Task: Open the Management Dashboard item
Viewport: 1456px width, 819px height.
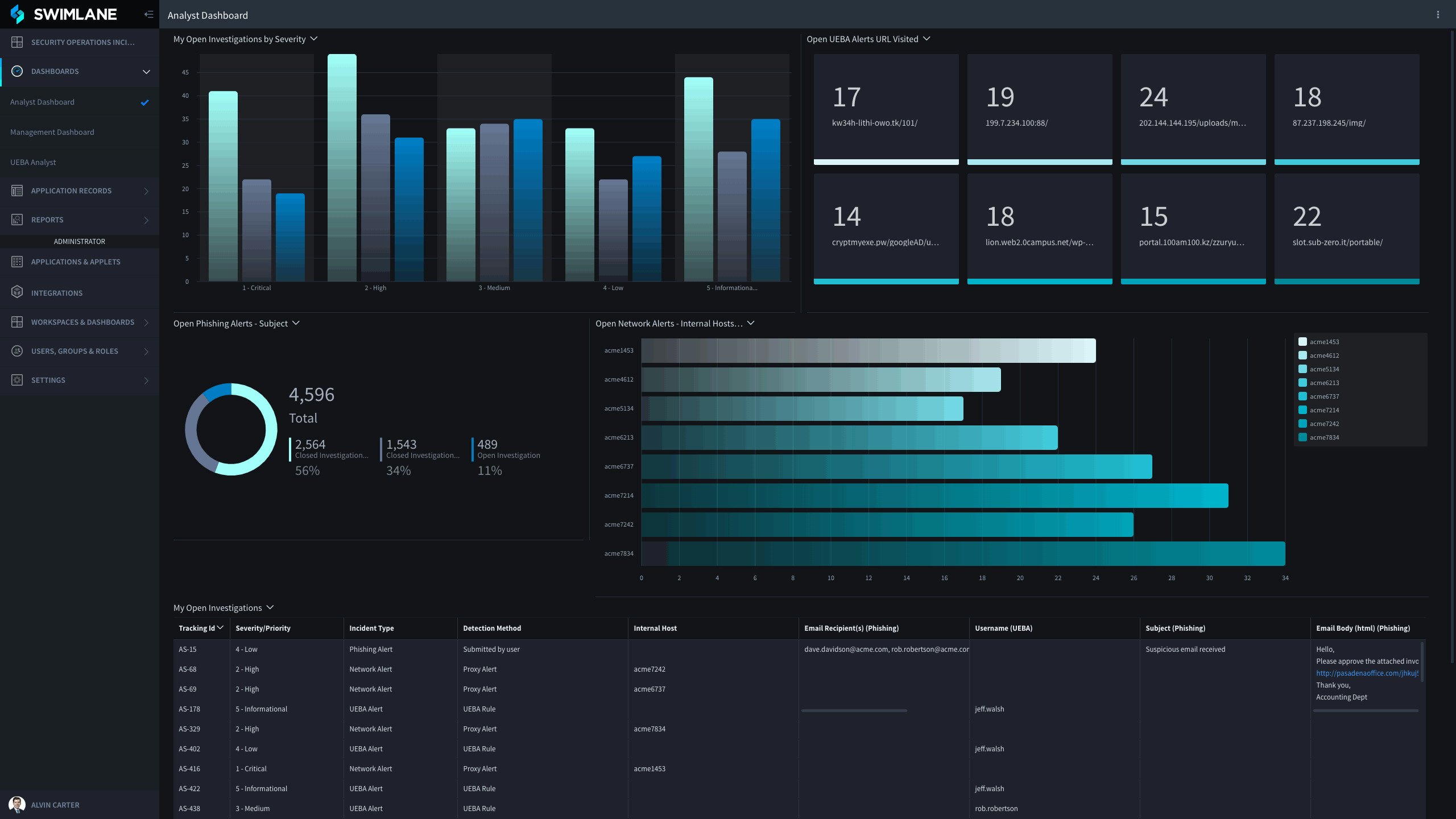Action: tap(52, 132)
